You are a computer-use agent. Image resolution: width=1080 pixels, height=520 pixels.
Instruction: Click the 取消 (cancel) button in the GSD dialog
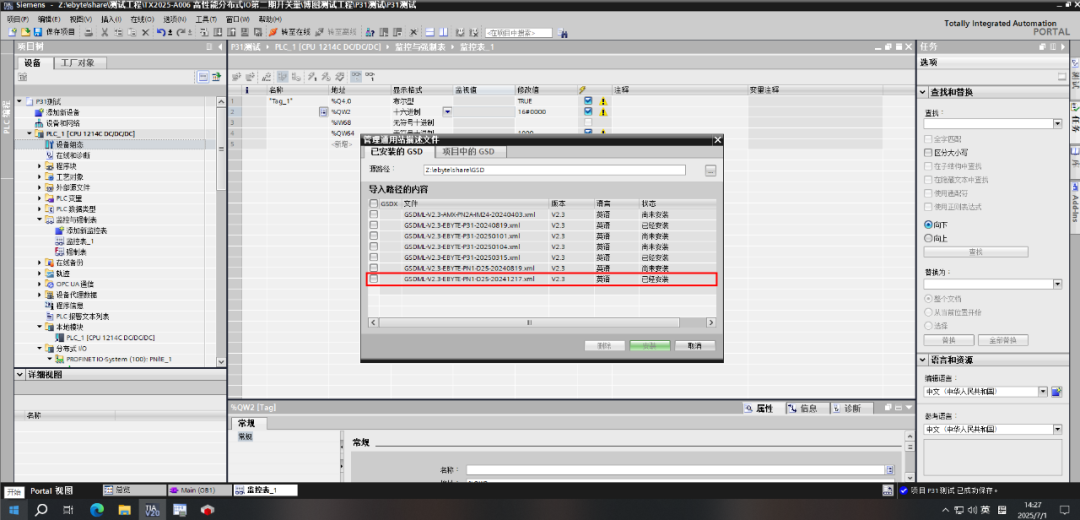695,346
